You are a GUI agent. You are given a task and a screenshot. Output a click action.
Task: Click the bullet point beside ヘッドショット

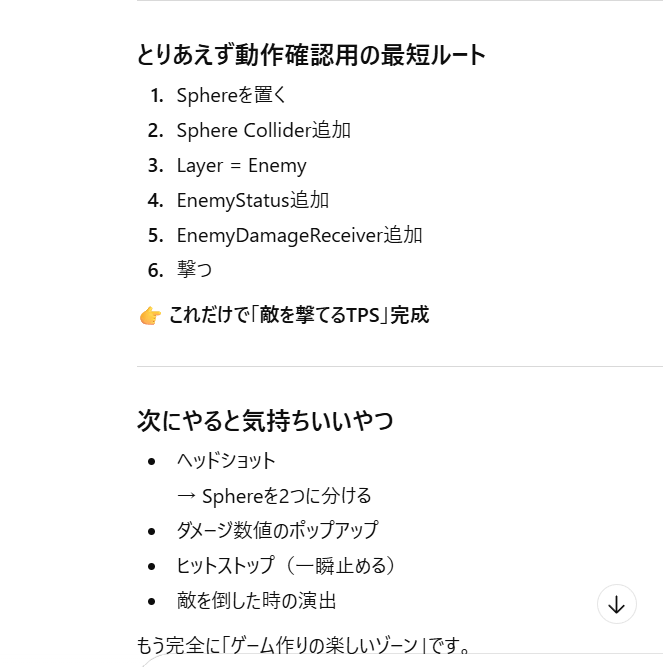click(152, 461)
